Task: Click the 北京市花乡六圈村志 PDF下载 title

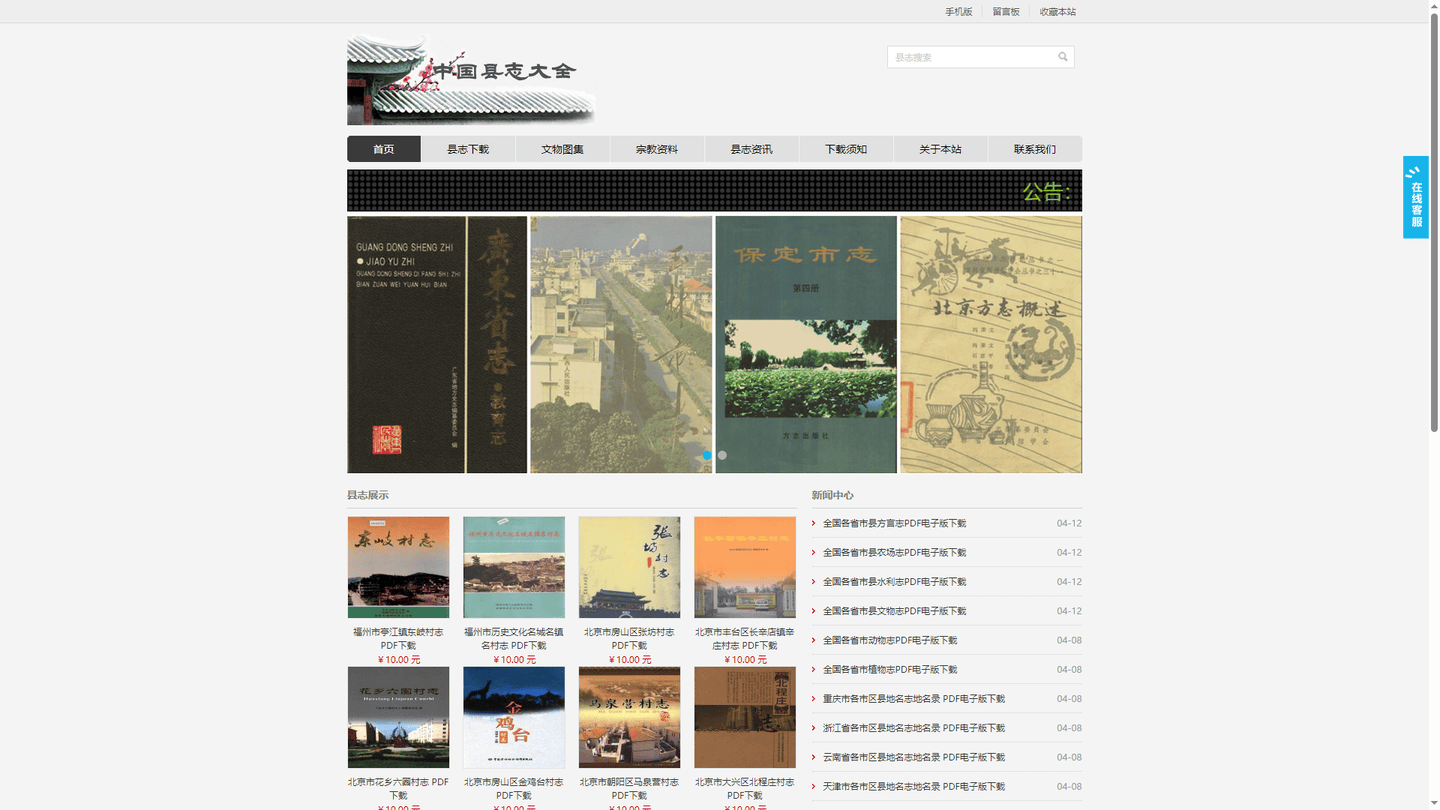Action: click(x=398, y=789)
